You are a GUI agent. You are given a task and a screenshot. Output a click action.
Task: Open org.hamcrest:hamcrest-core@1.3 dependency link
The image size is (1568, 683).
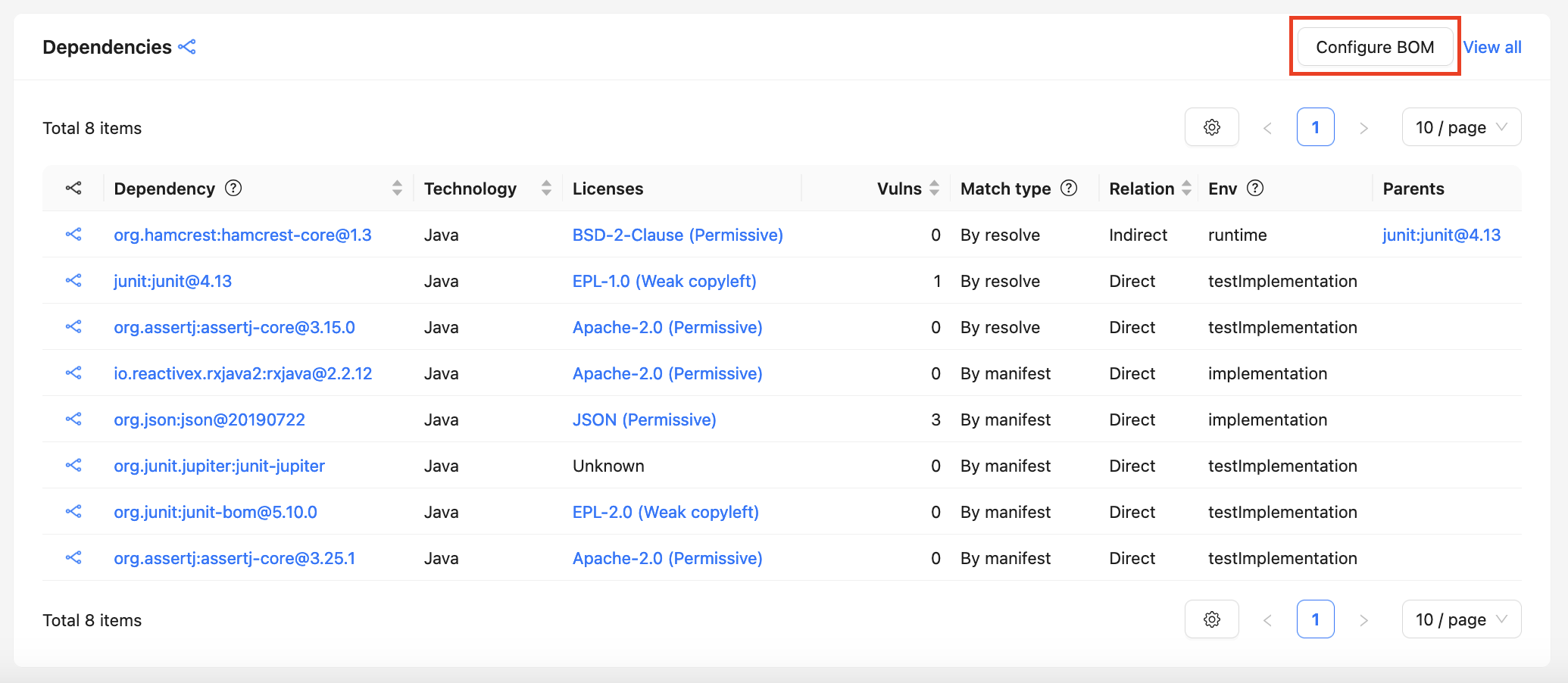242,235
